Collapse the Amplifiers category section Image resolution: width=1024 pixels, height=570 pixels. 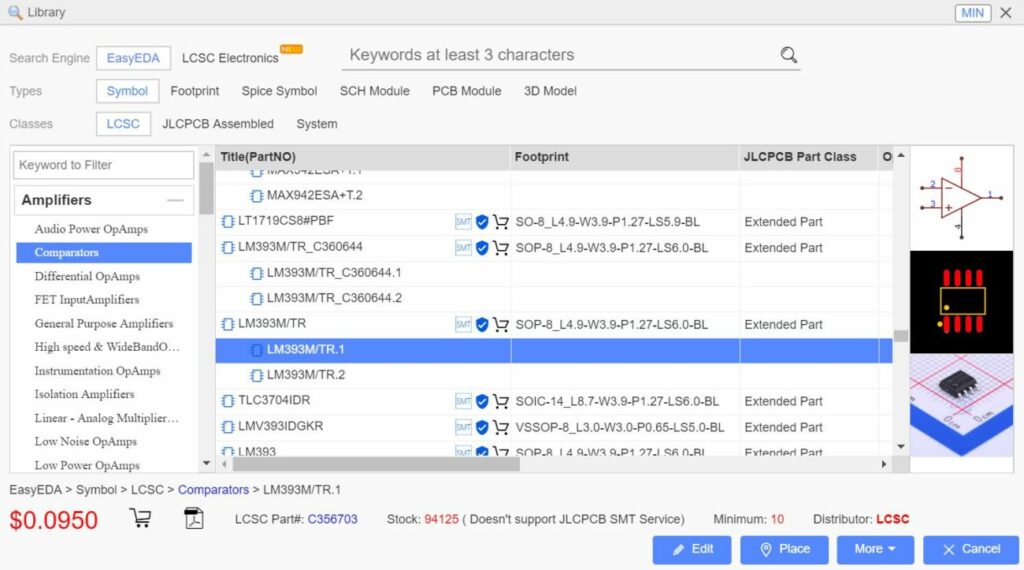click(x=176, y=201)
